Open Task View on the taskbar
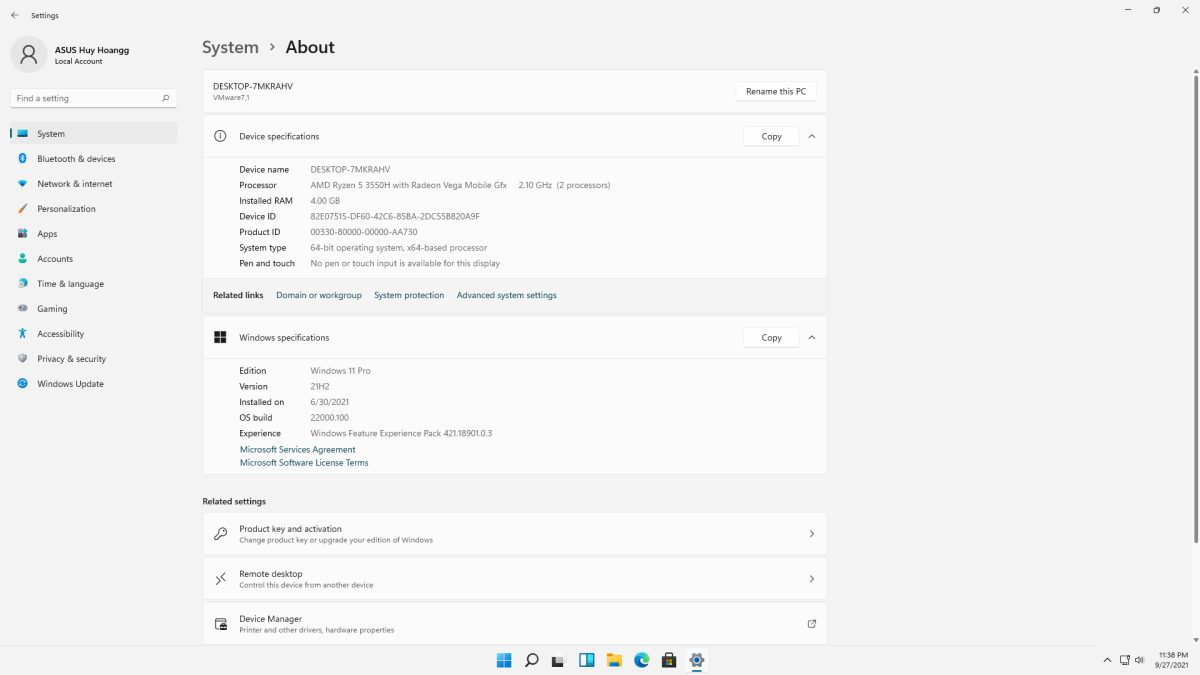This screenshot has height=675, width=1200. pyautogui.click(x=559, y=660)
